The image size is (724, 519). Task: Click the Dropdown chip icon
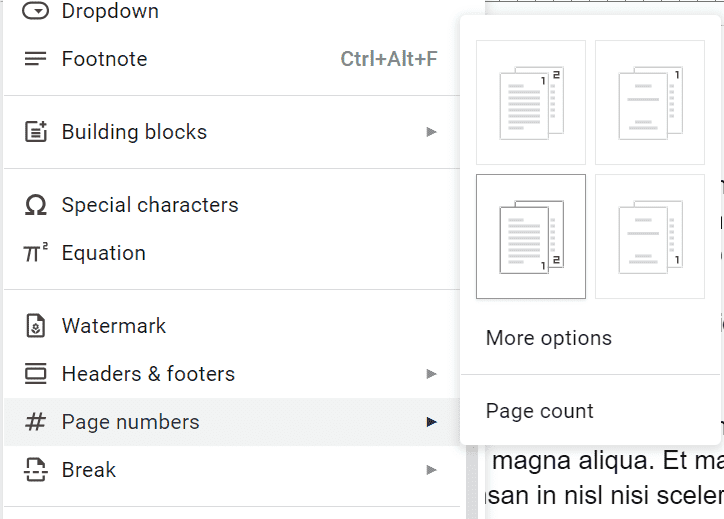click(35, 11)
